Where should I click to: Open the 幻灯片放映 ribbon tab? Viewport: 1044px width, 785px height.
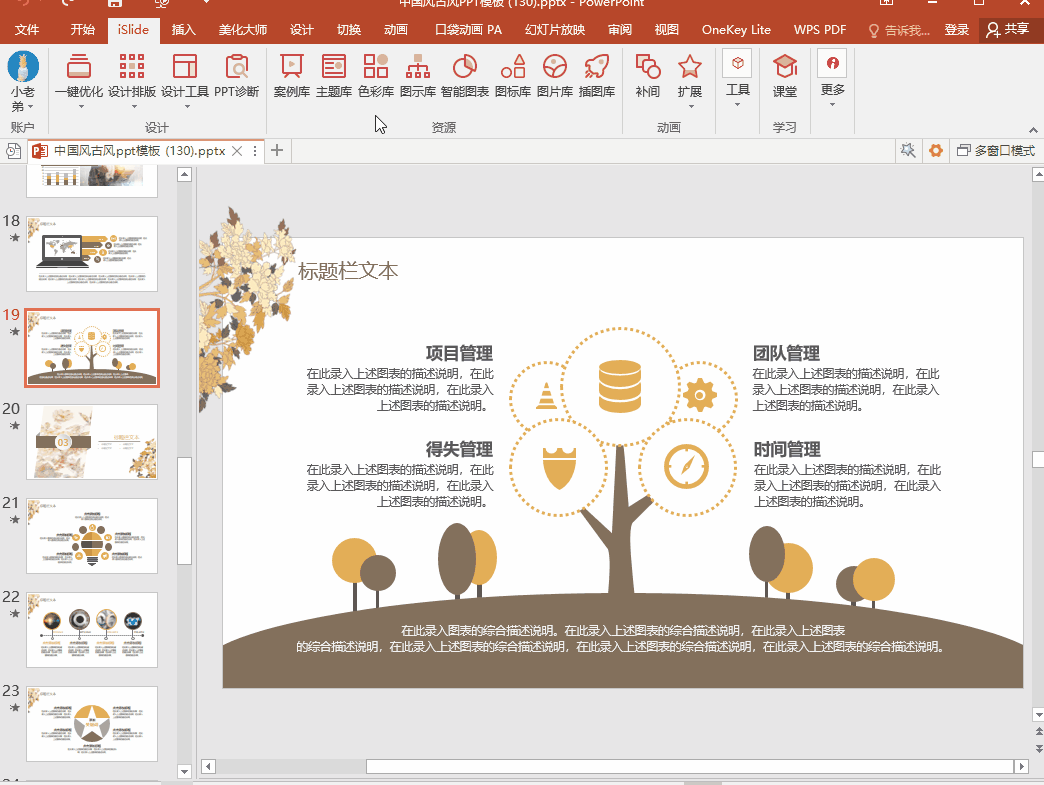(x=555, y=30)
